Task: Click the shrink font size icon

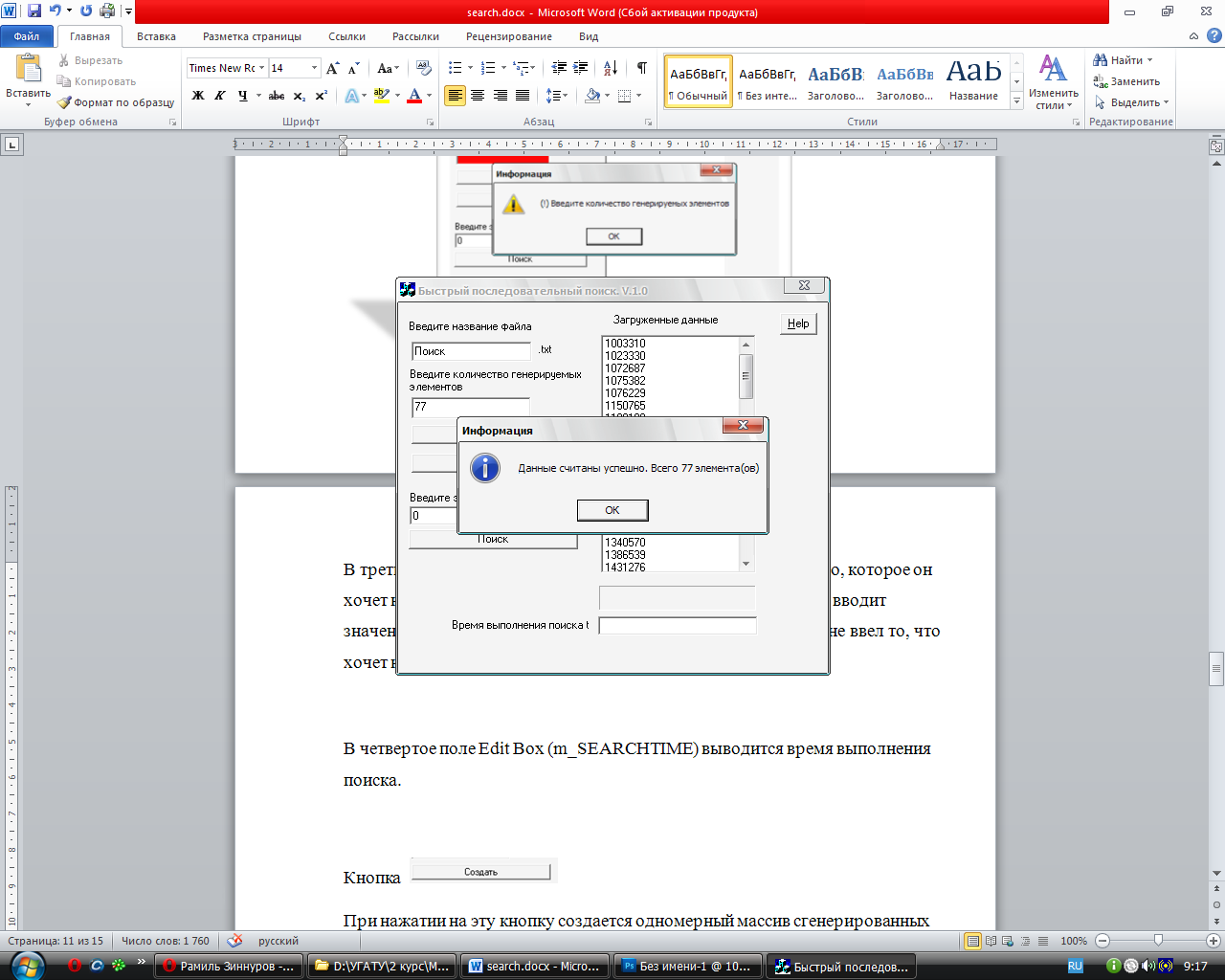Action: 353,68
